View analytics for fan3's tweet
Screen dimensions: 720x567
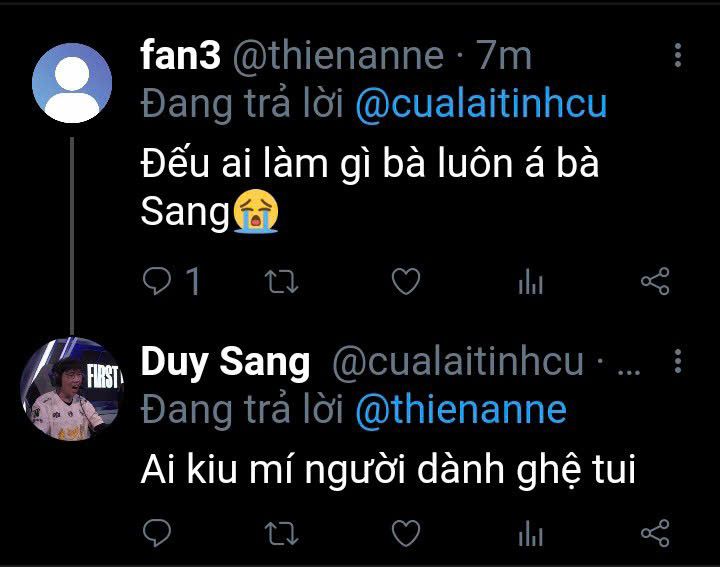tap(530, 283)
